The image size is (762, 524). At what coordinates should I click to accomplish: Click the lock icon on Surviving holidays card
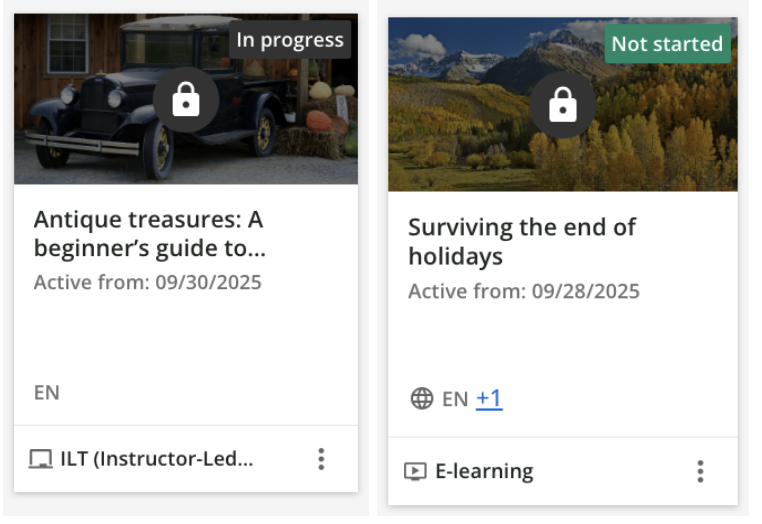click(563, 104)
